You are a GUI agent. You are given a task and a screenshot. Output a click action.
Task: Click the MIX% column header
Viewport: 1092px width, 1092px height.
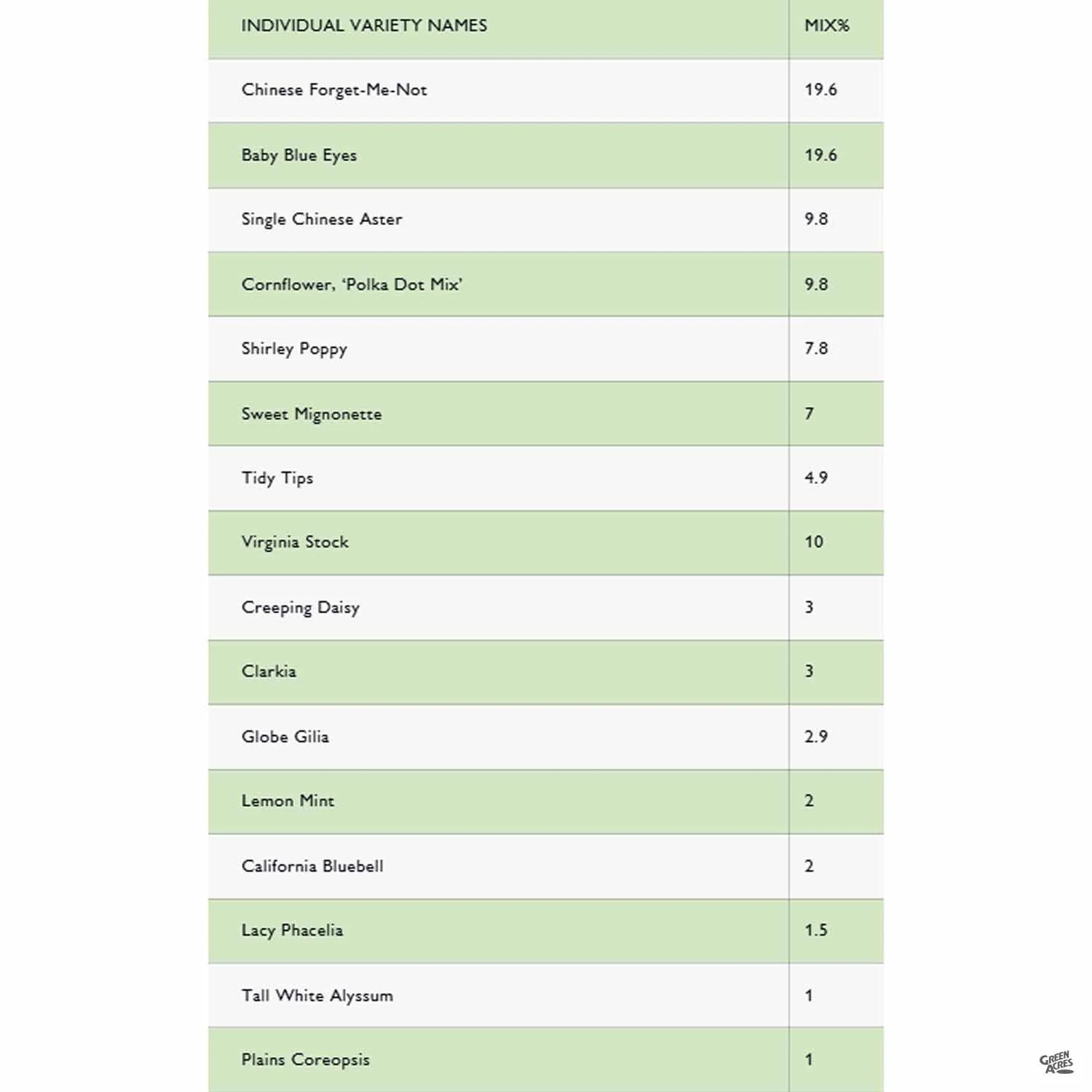click(x=826, y=25)
